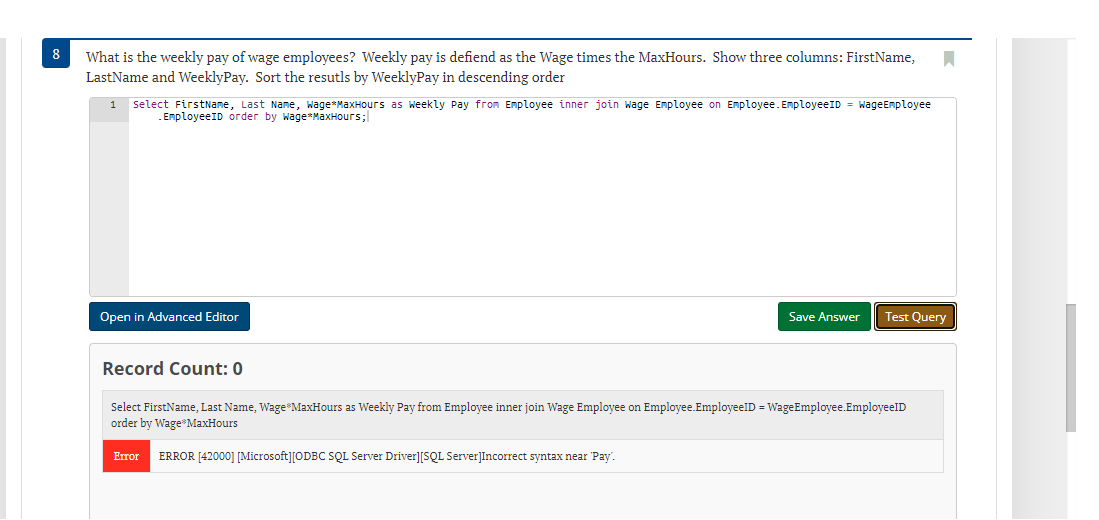
Task: Click the 'Weekly Pay' alias in editor
Action: point(439,104)
